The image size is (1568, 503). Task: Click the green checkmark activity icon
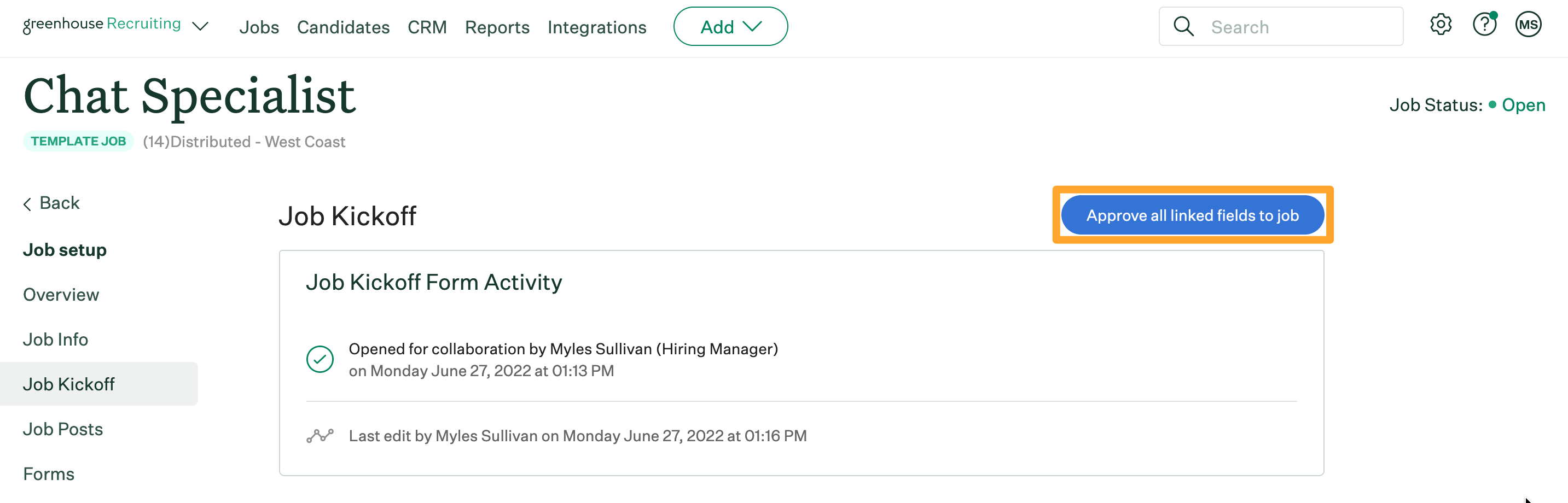tap(321, 359)
